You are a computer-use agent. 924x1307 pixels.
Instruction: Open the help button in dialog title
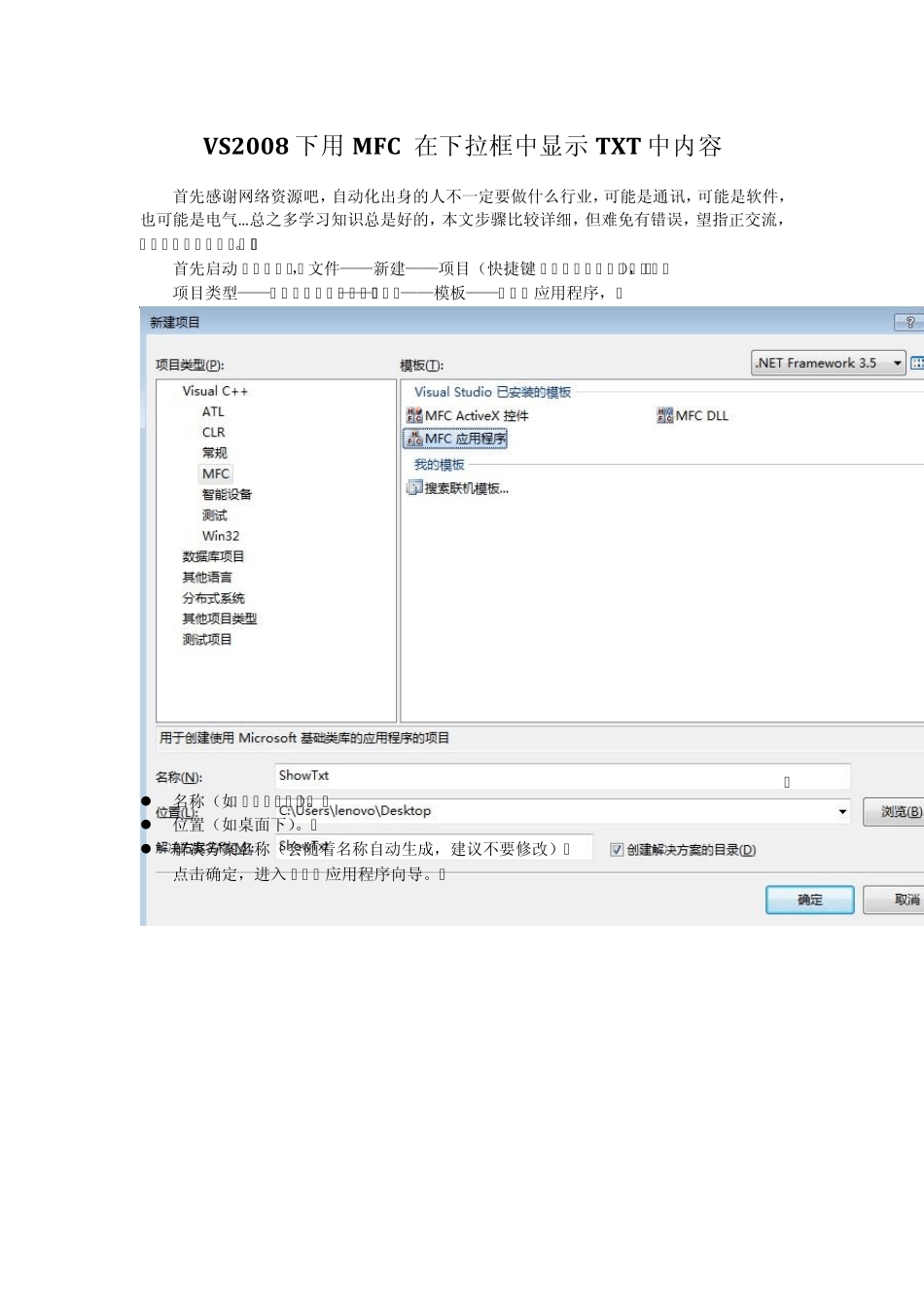(x=908, y=322)
